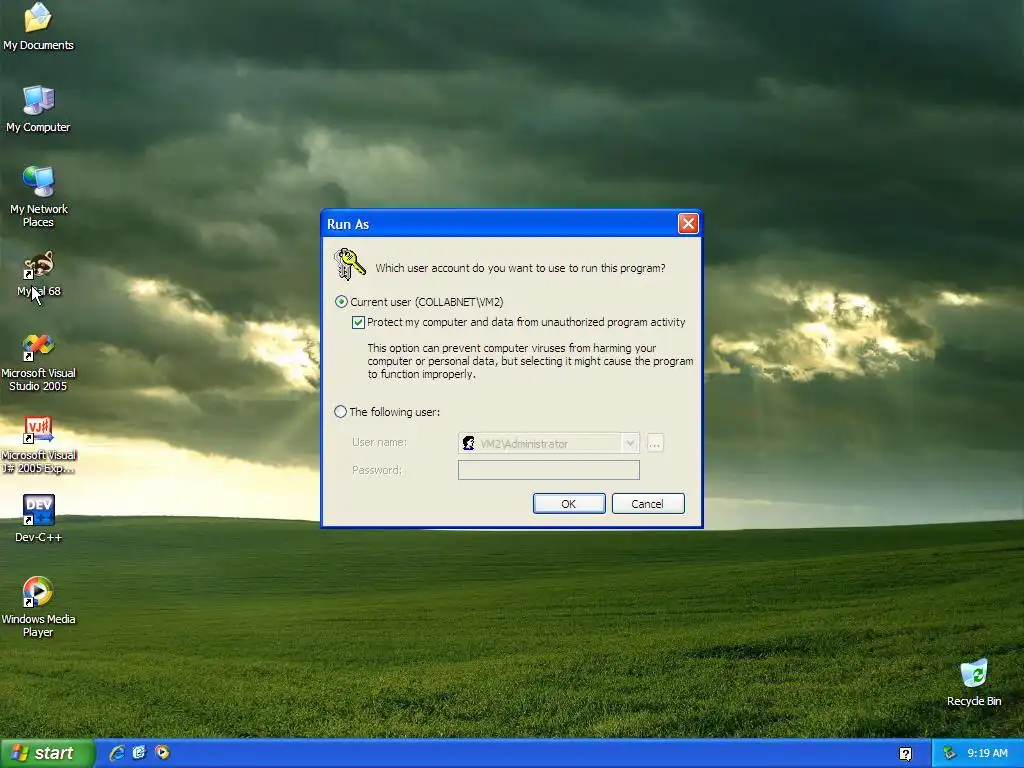The height and width of the screenshot is (768, 1024).
Task: Click the Outlook Express Quick Launch icon
Action: click(139, 753)
